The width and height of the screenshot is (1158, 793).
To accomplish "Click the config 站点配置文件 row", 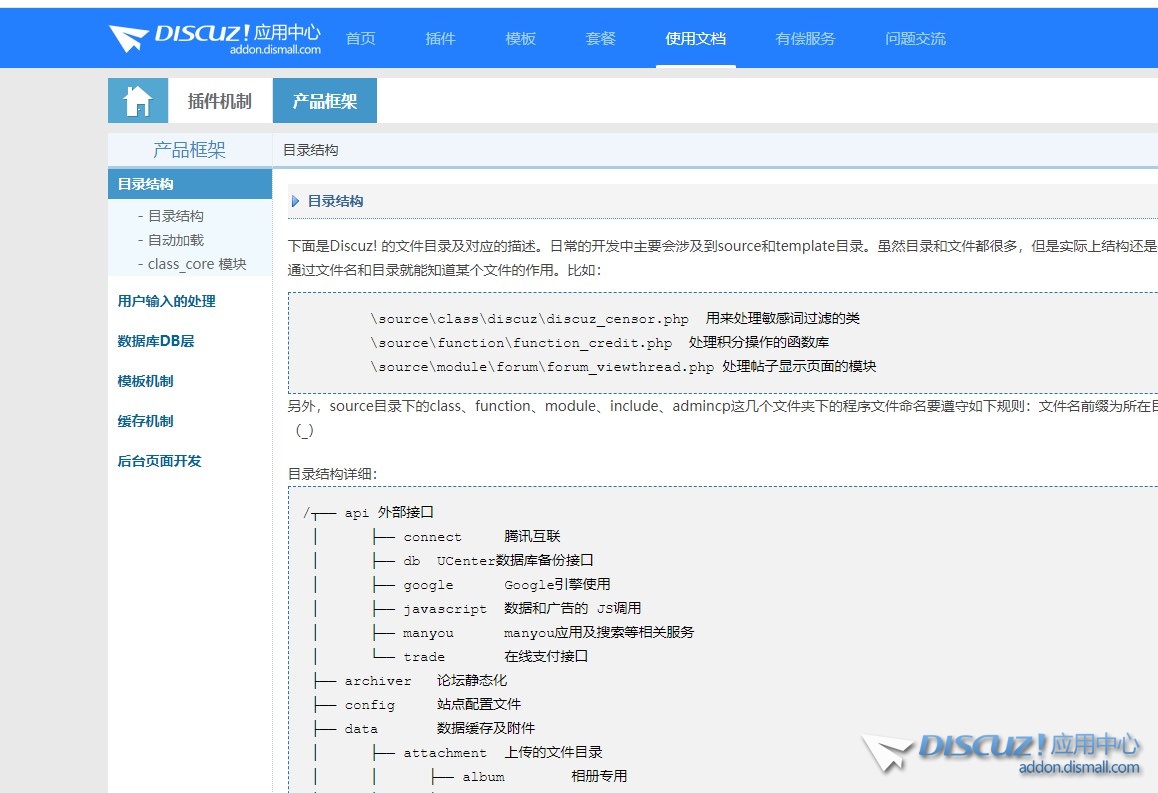I will pos(418,704).
